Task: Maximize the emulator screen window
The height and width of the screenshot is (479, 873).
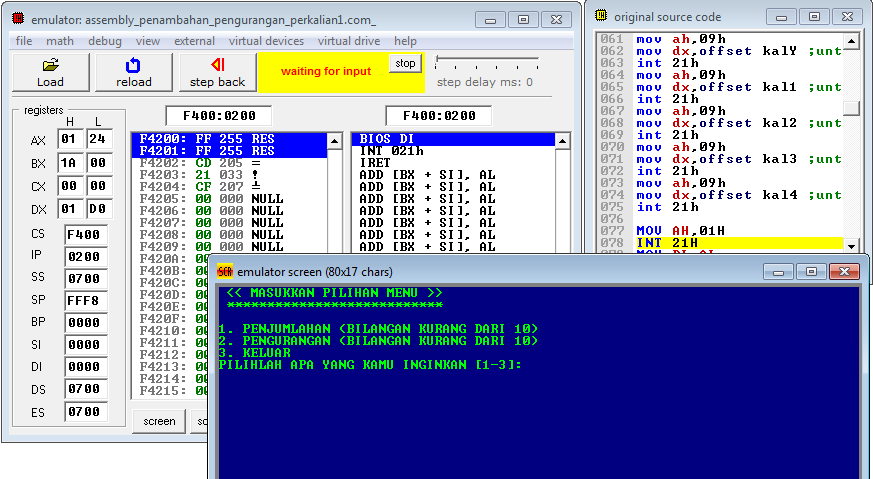Action: (x=811, y=271)
